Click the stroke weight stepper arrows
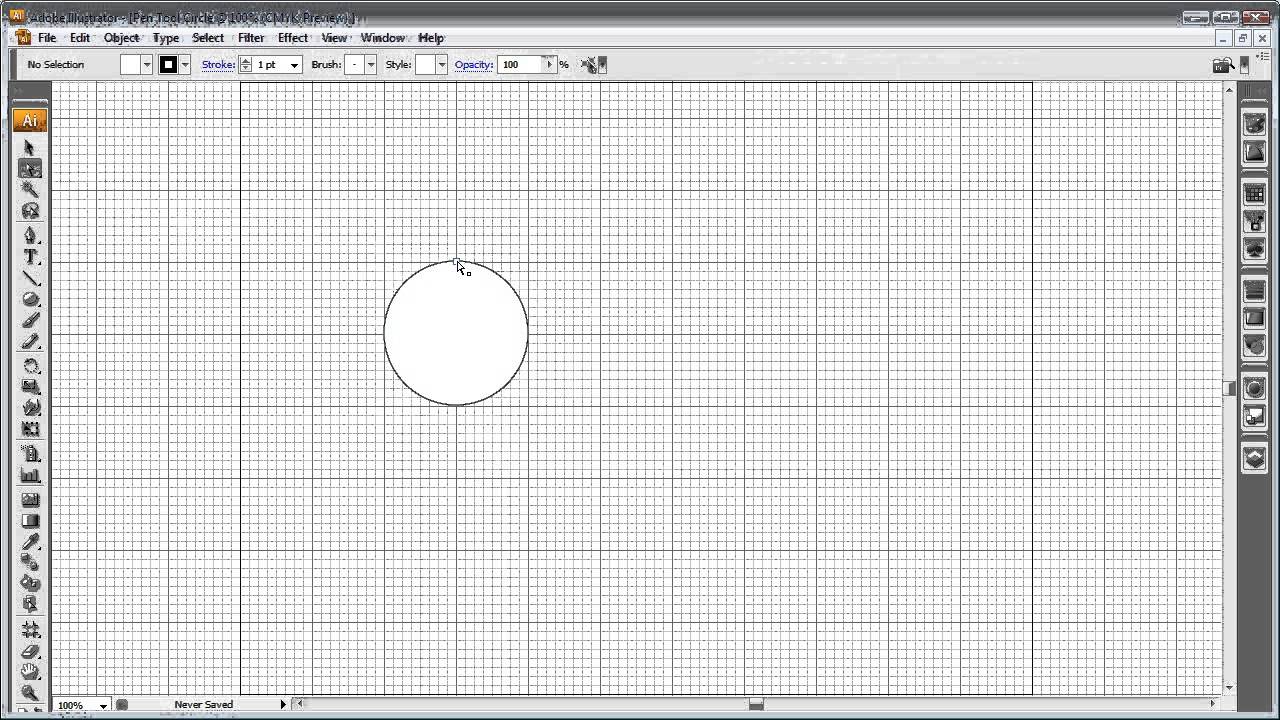Image resolution: width=1280 pixels, height=720 pixels. coord(246,65)
